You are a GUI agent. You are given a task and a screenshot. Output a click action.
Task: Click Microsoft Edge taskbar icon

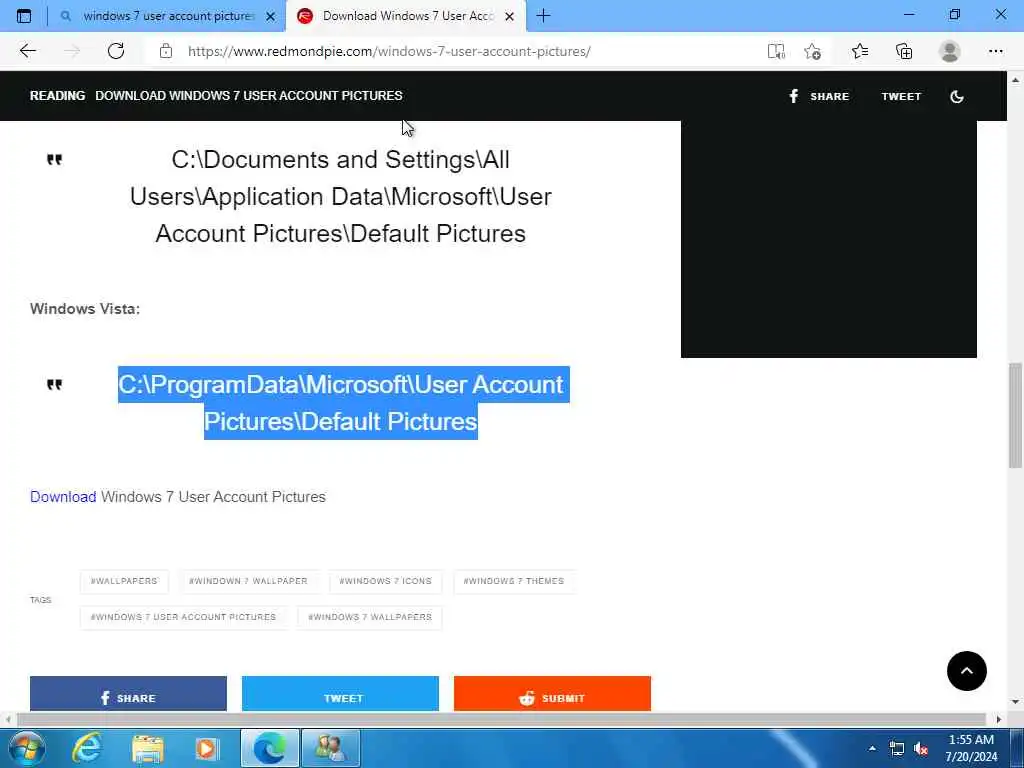point(270,748)
